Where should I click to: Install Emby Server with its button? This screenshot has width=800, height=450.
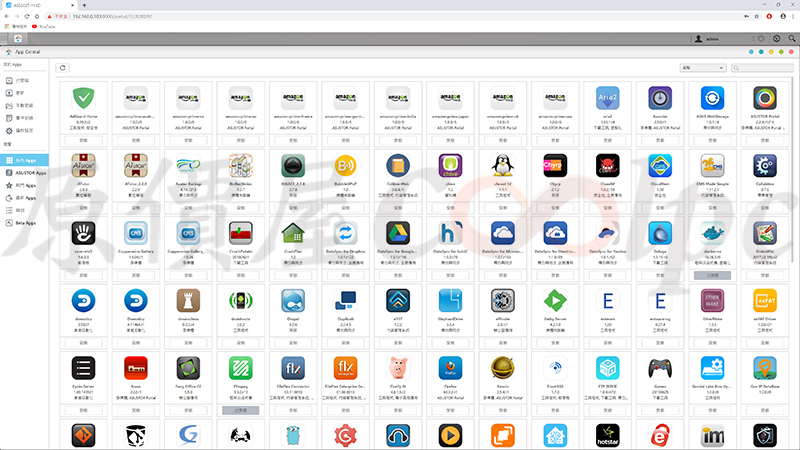[555, 343]
